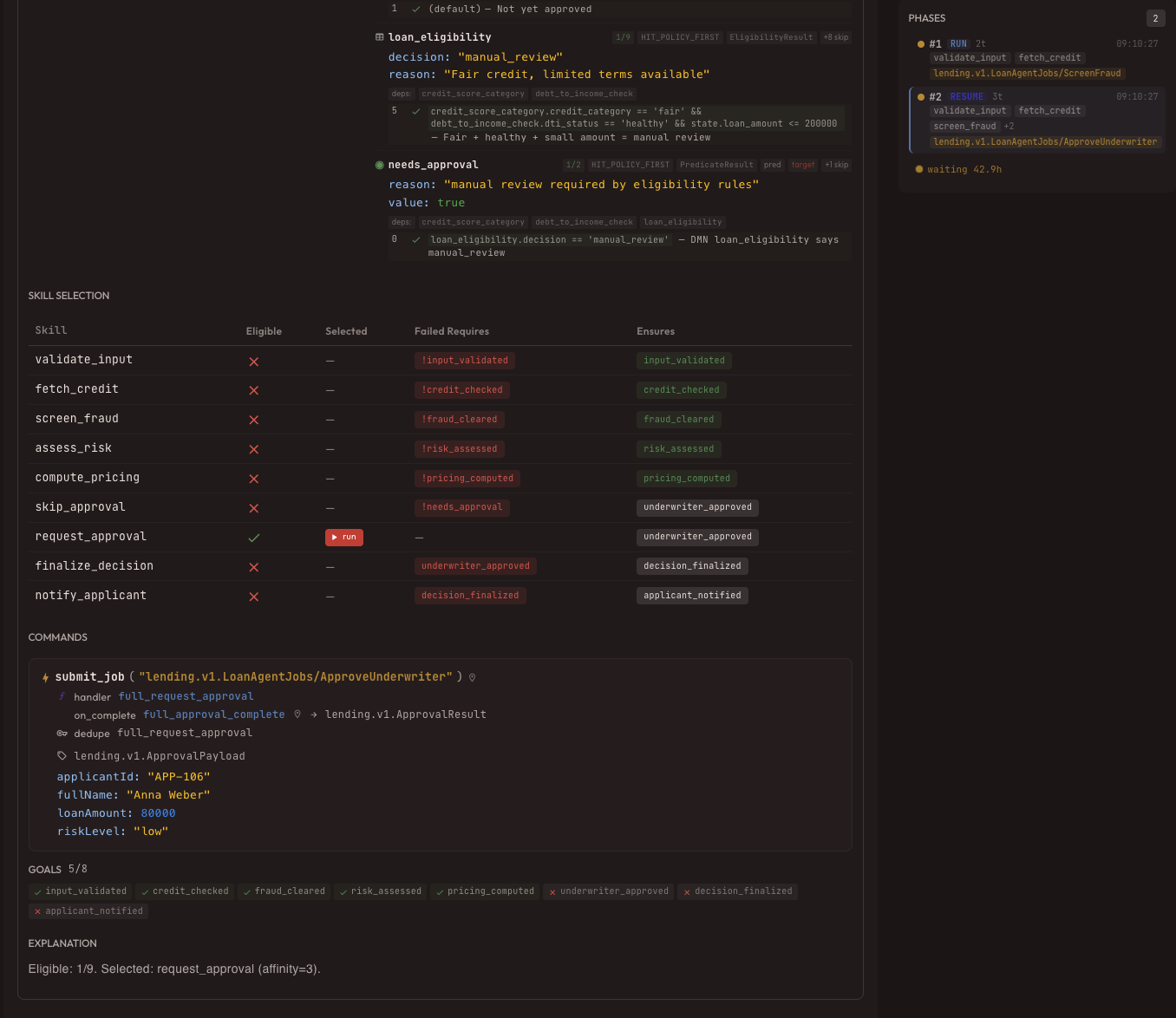Viewport: 1176px width, 1018px height.
Task: Click the dedupe link icon beside full_request_approval
Action: pos(62,733)
